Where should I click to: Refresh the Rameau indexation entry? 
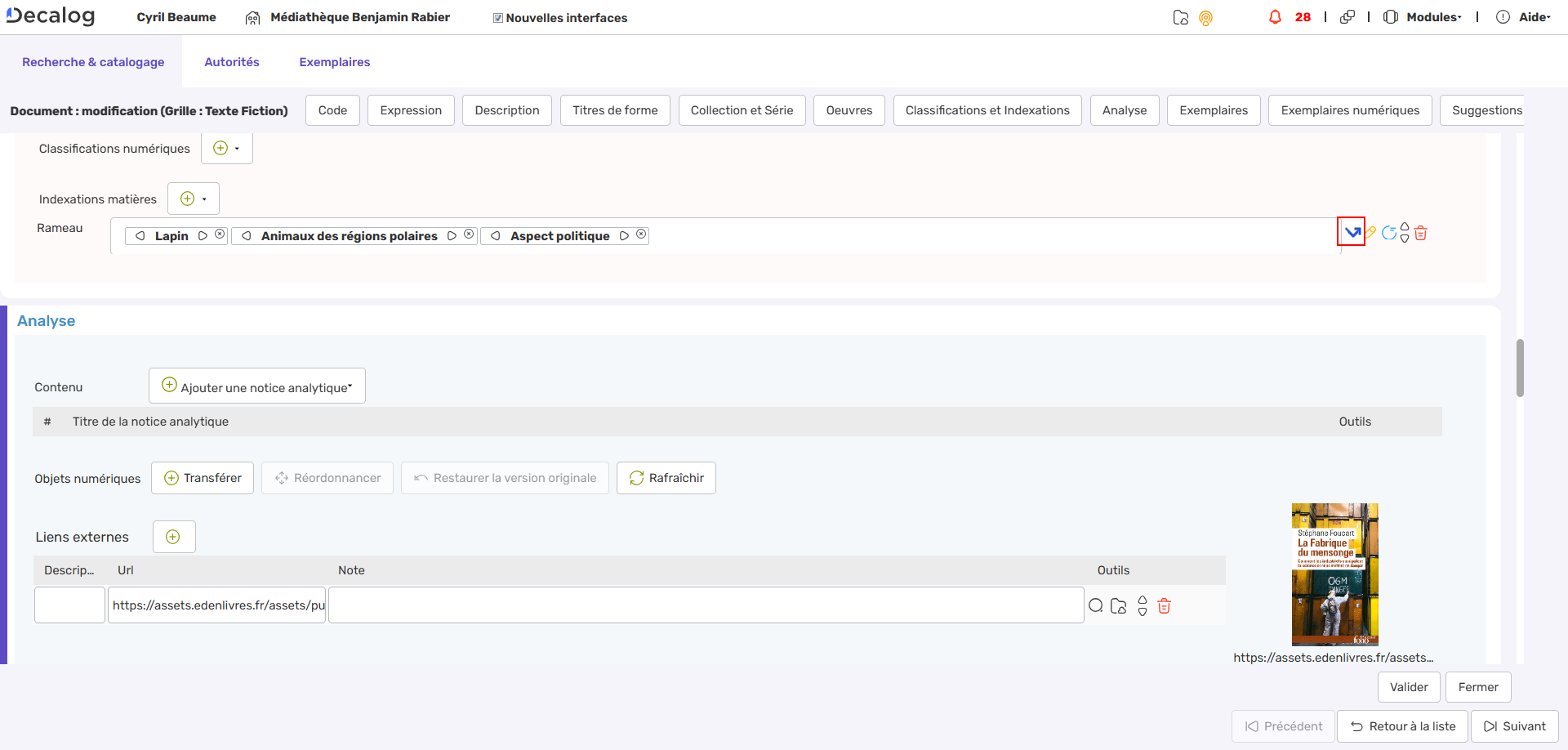(x=1390, y=232)
